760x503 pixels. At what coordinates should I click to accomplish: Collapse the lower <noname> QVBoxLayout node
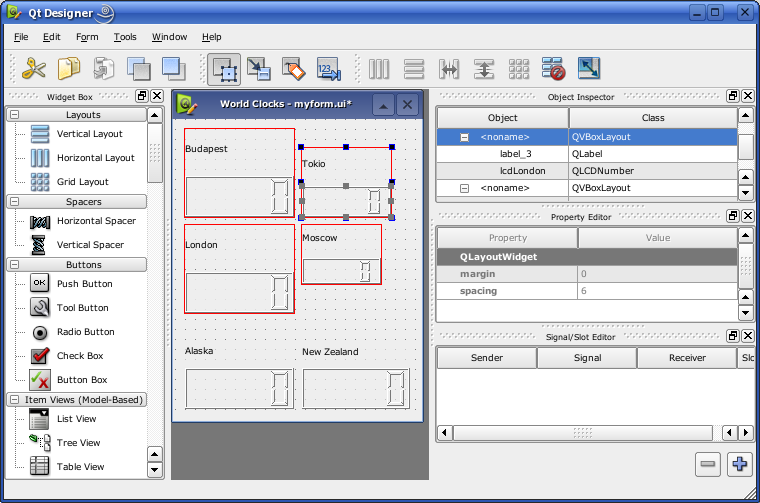pyautogui.click(x=464, y=189)
